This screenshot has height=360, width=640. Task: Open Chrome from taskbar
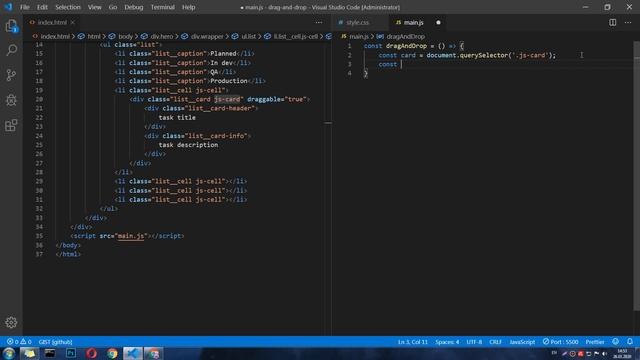point(112,353)
